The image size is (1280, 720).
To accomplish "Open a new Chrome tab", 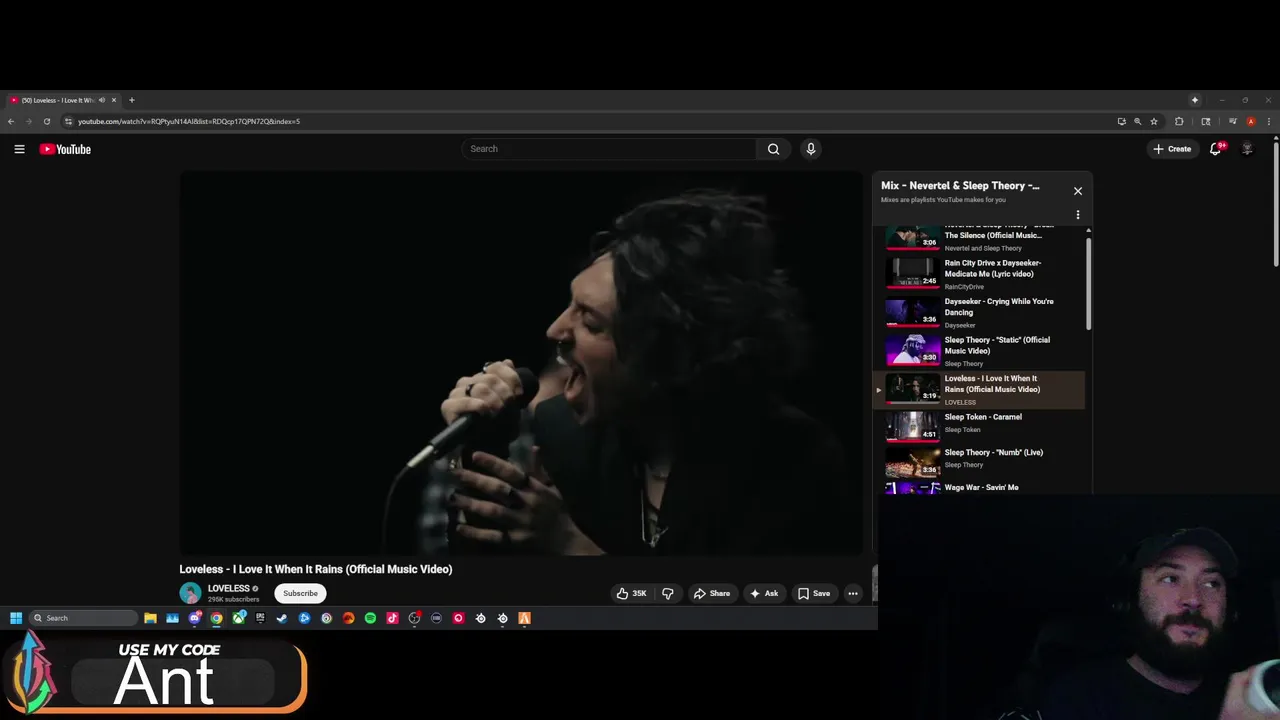I will [131, 100].
